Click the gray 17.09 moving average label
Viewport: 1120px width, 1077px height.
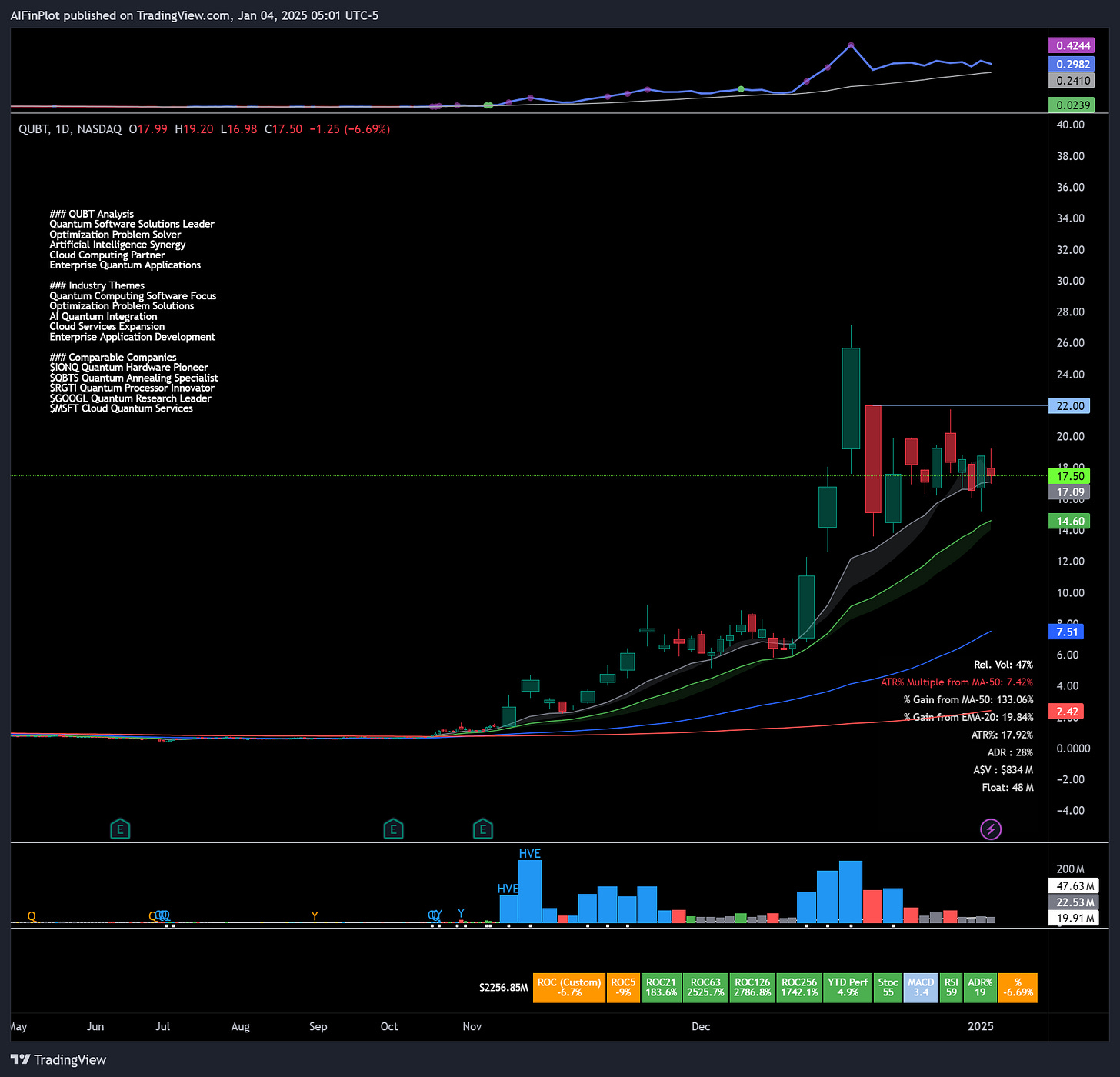coord(1069,492)
